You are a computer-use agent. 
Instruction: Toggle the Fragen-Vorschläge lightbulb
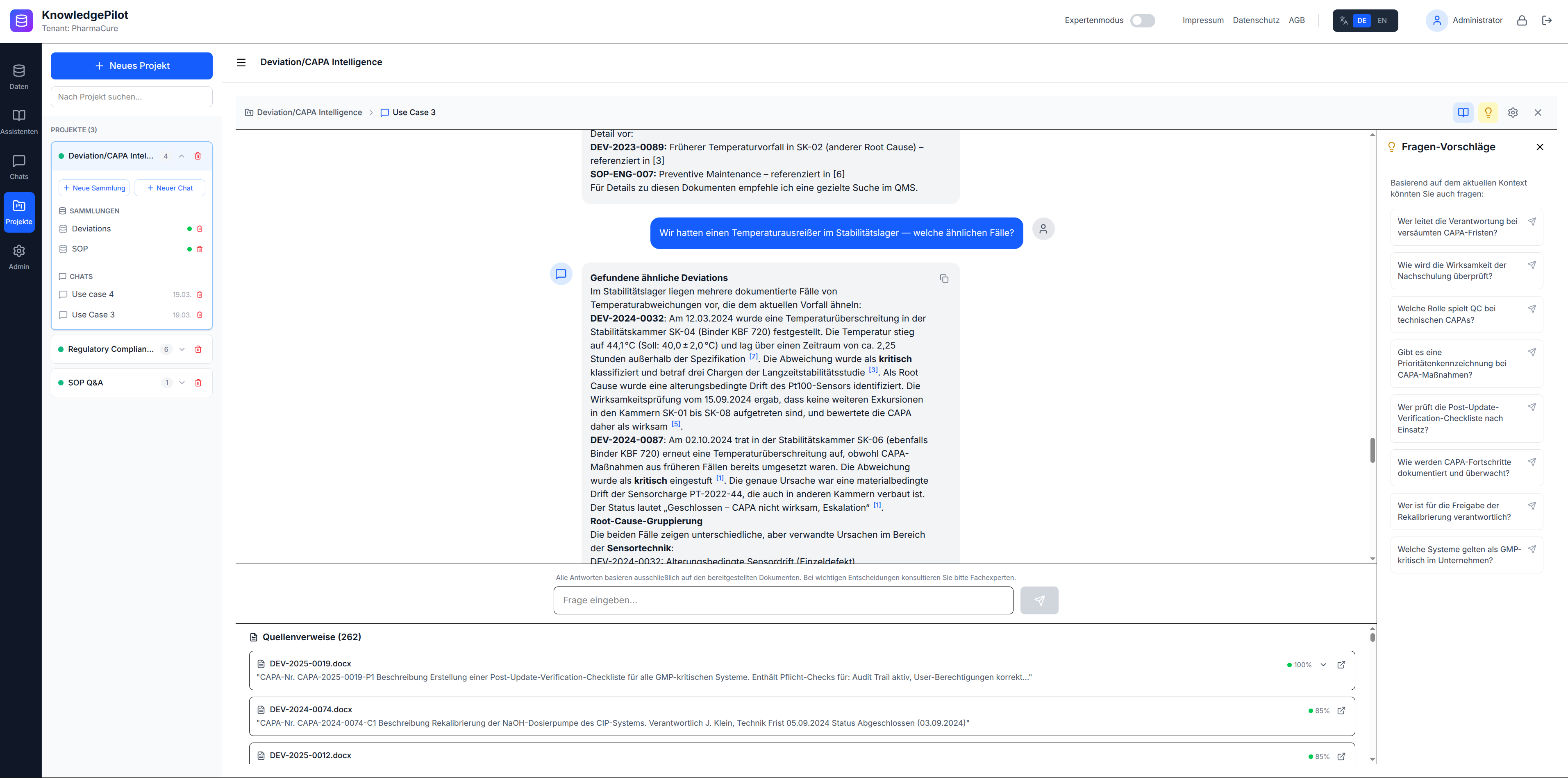point(1488,113)
